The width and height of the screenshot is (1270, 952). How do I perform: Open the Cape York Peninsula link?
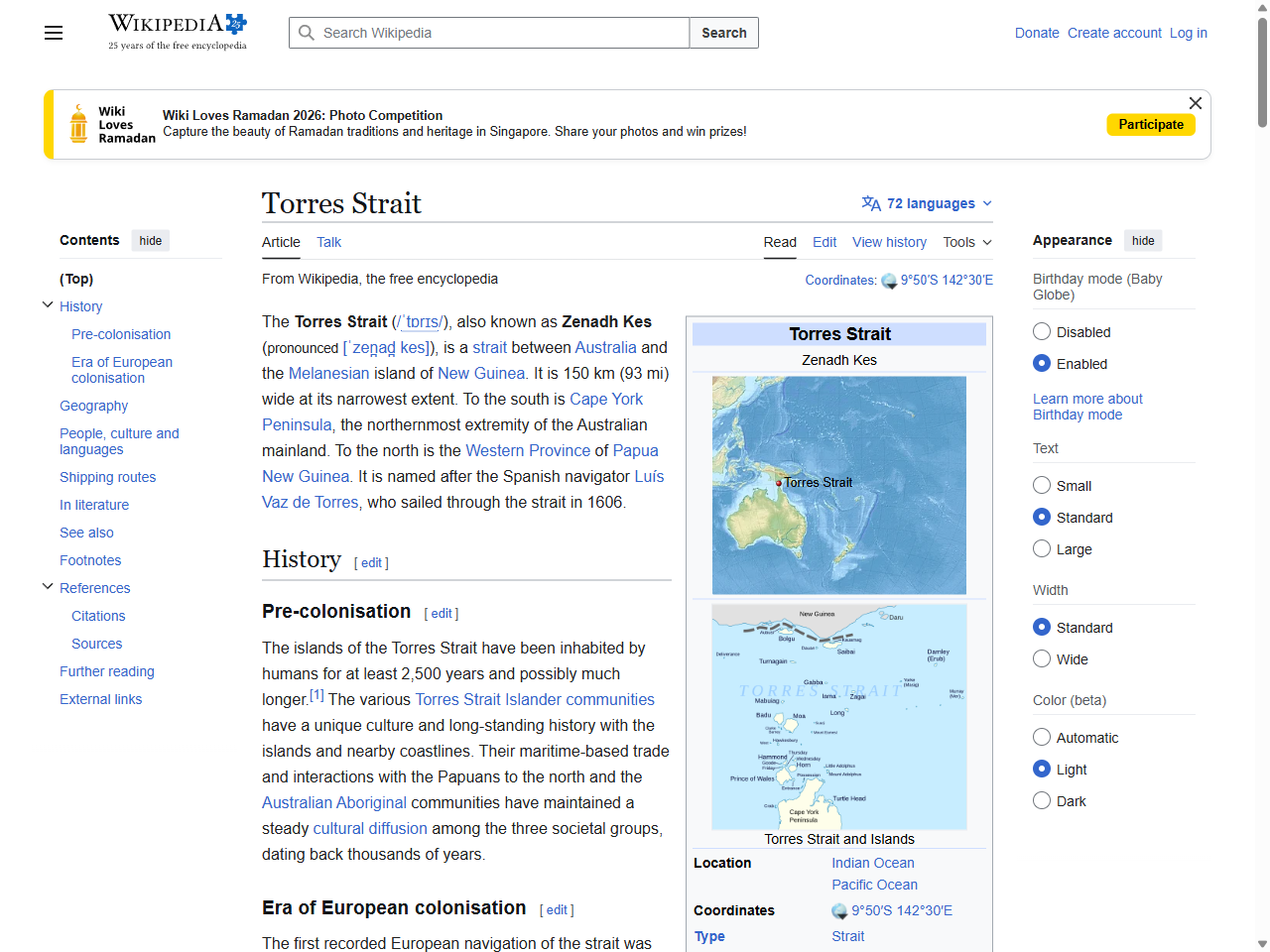606,399
